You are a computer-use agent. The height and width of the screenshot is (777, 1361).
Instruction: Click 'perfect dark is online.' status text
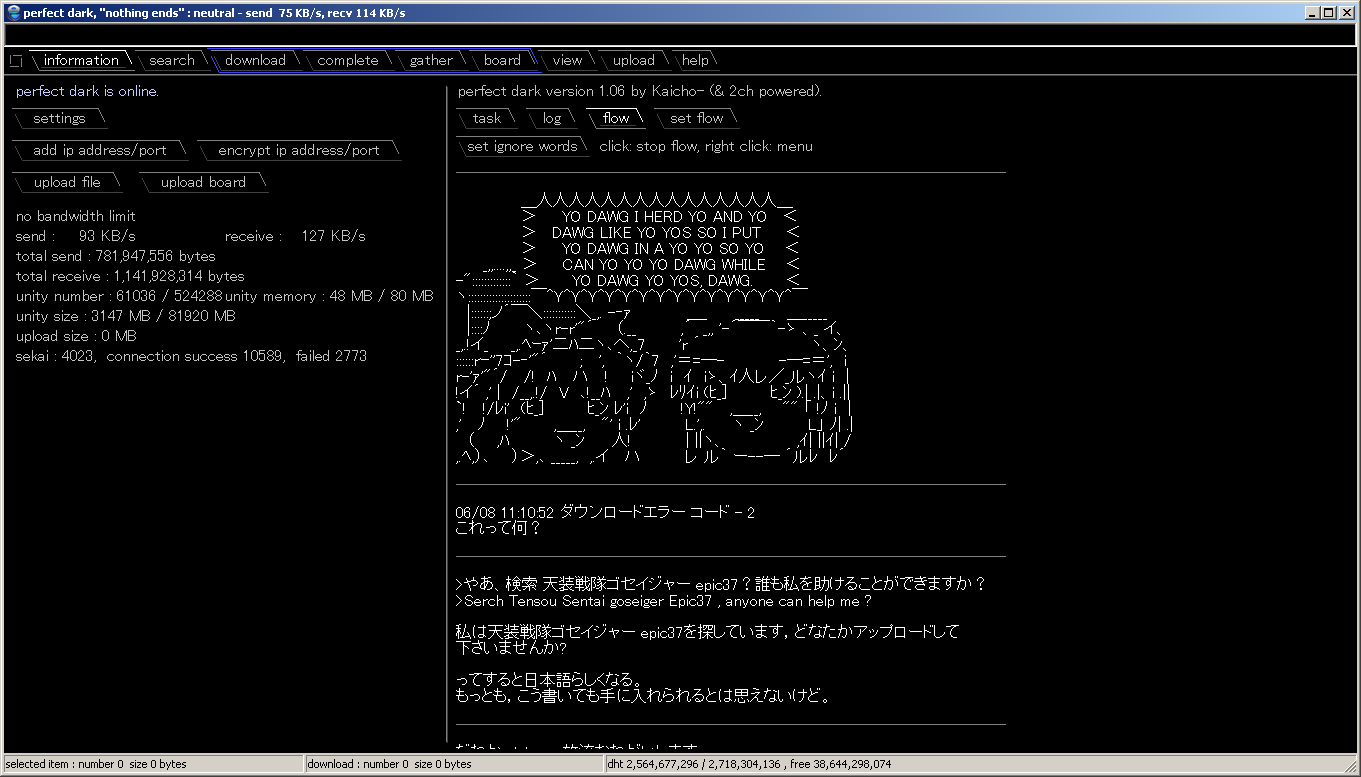(x=87, y=91)
